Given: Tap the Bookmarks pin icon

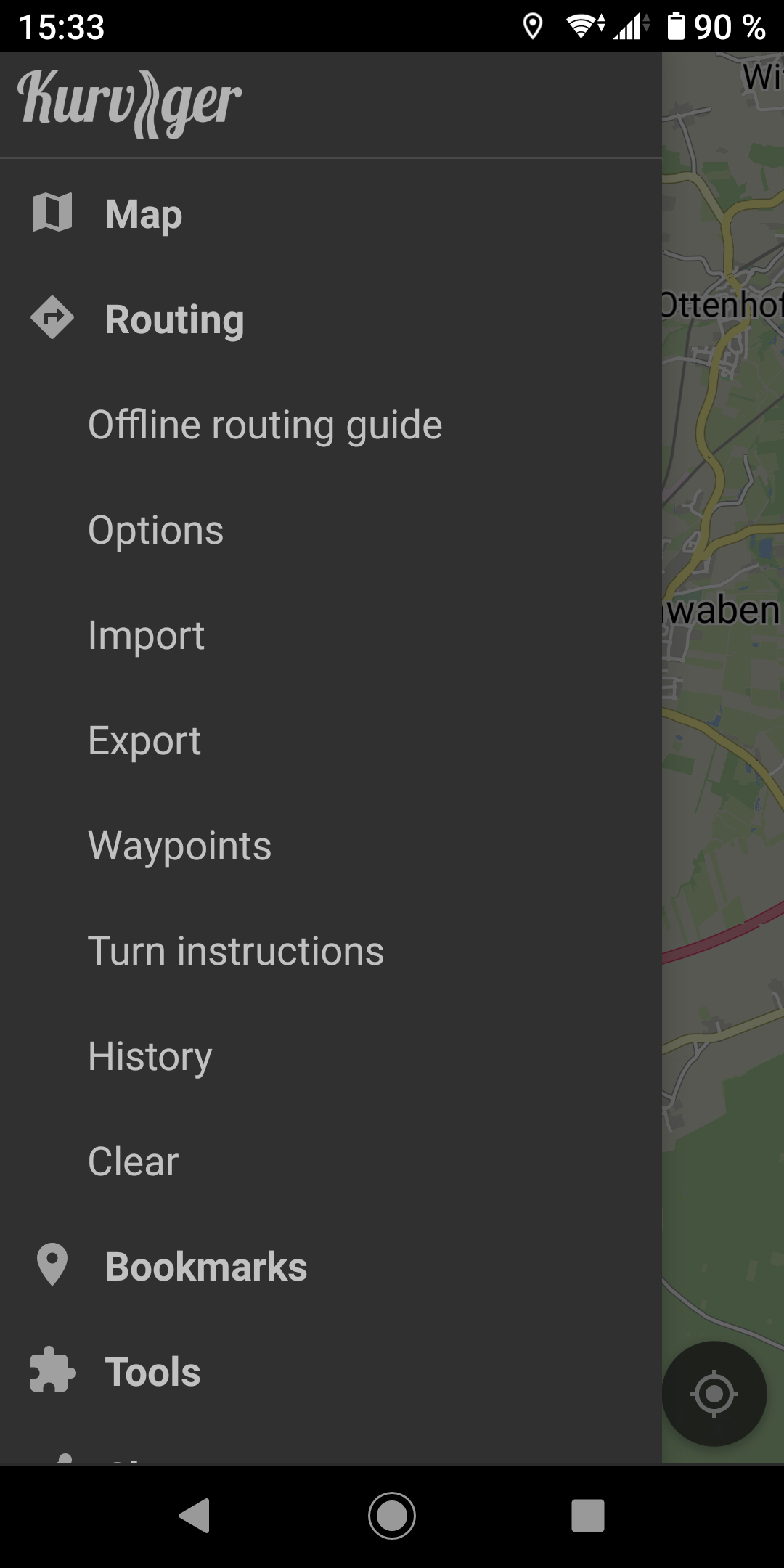Looking at the screenshot, I should click(x=52, y=1265).
